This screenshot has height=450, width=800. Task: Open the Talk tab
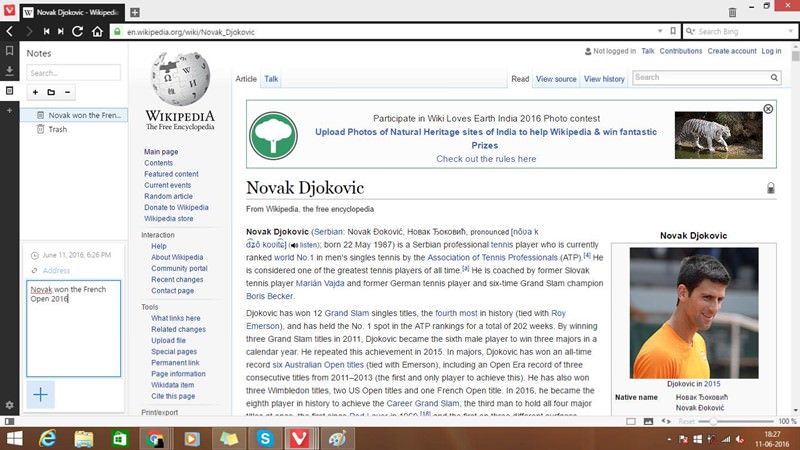coord(271,79)
